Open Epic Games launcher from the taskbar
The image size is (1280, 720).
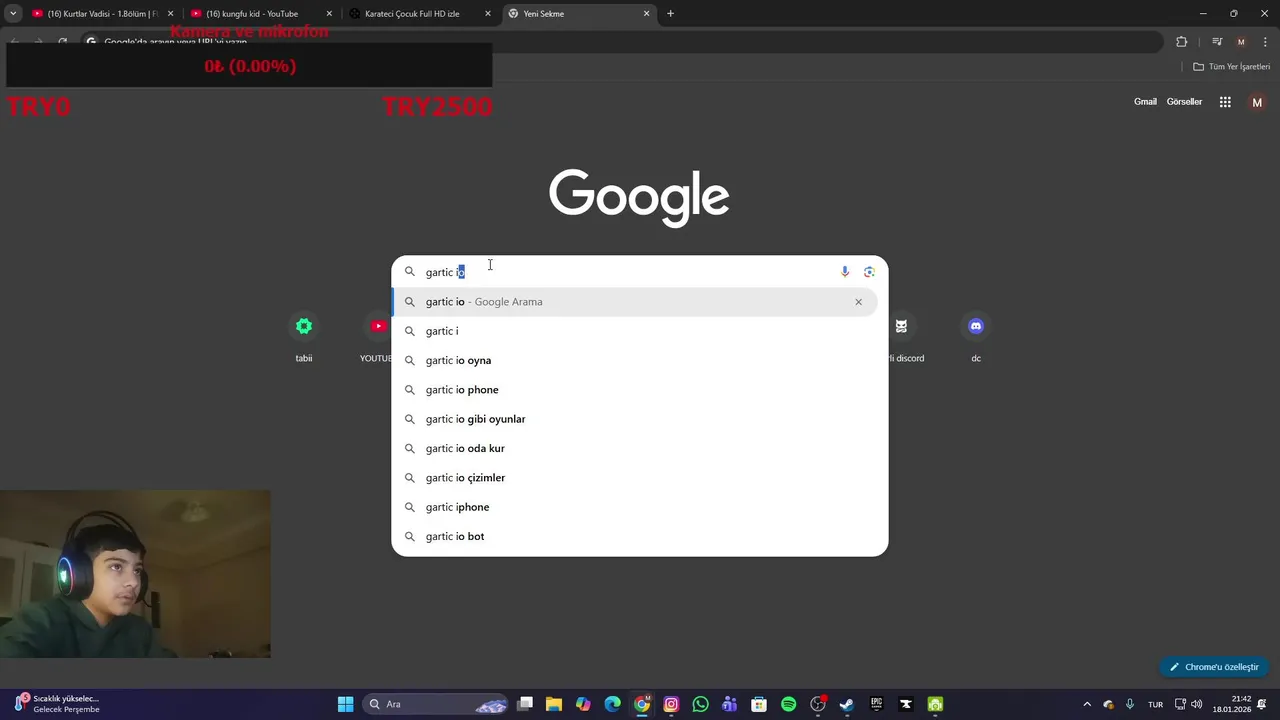(876, 704)
